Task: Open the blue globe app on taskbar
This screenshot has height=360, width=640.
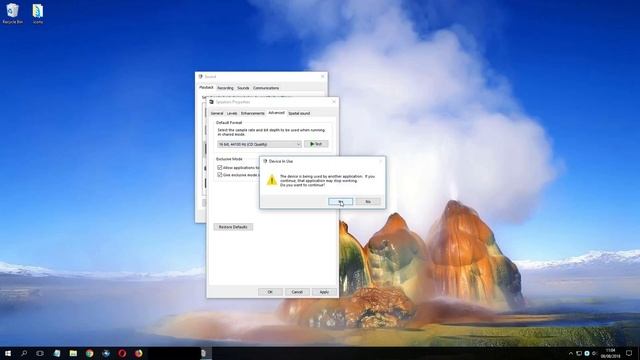Action: click(106, 353)
